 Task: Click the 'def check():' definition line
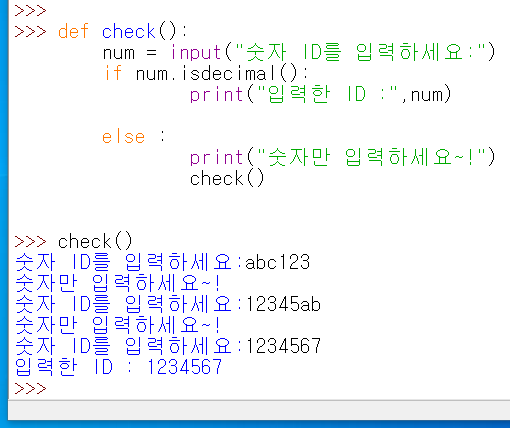tap(123, 32)
